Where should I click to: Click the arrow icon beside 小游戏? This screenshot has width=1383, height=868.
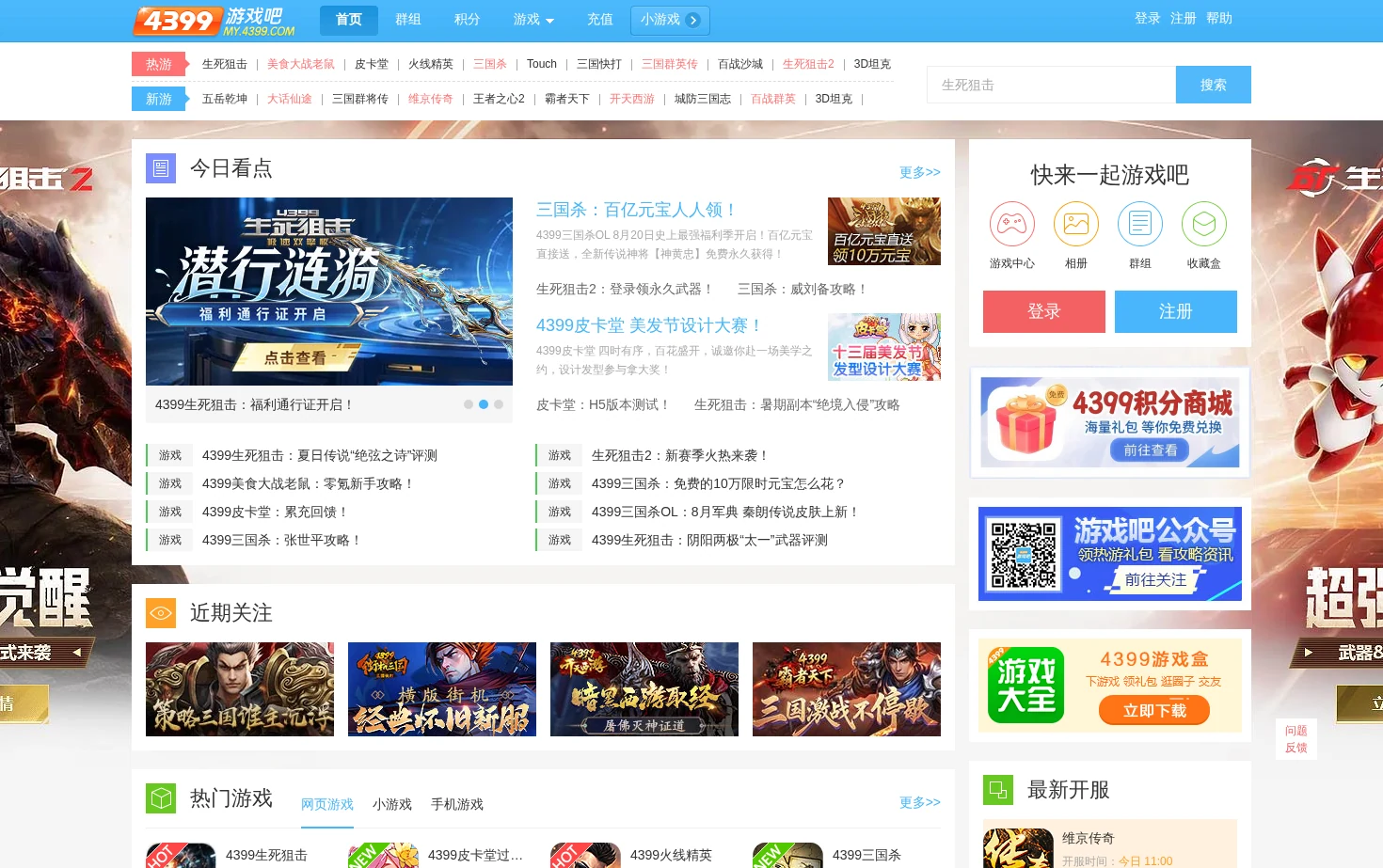[693, 20]
